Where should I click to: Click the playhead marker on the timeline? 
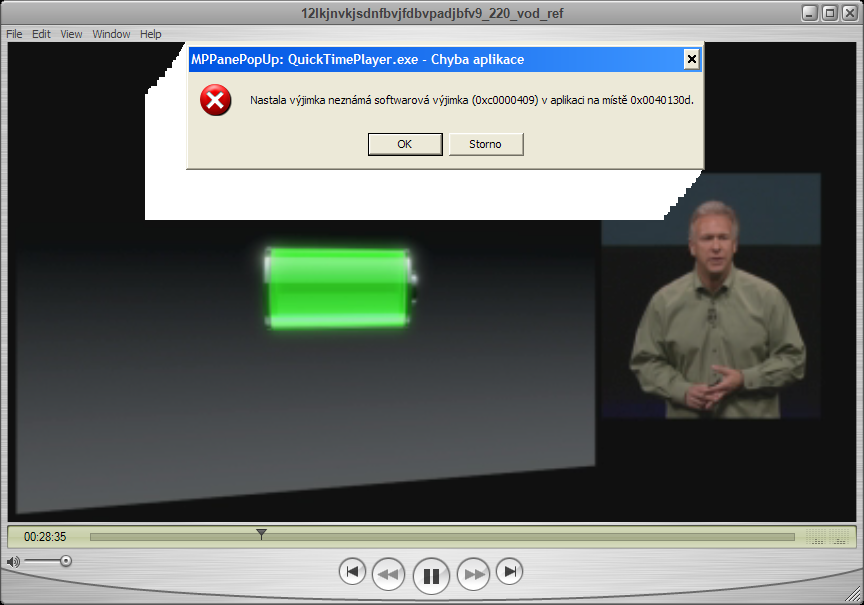coord(261,533)
